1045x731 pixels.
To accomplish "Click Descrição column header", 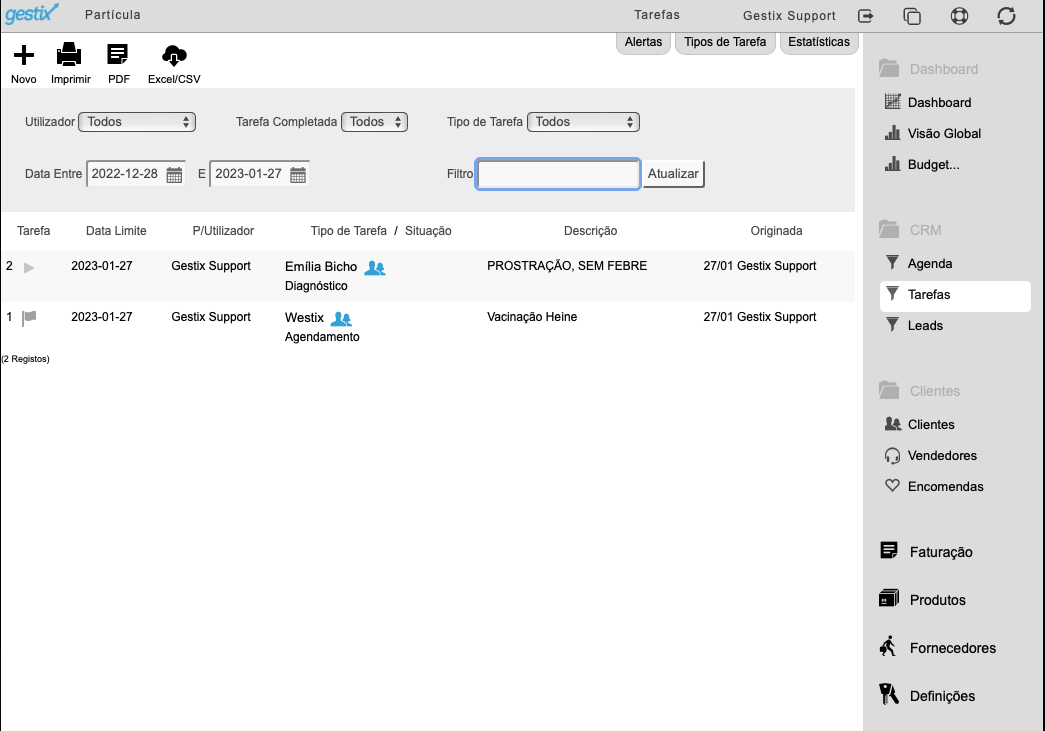I will [590, 231].
